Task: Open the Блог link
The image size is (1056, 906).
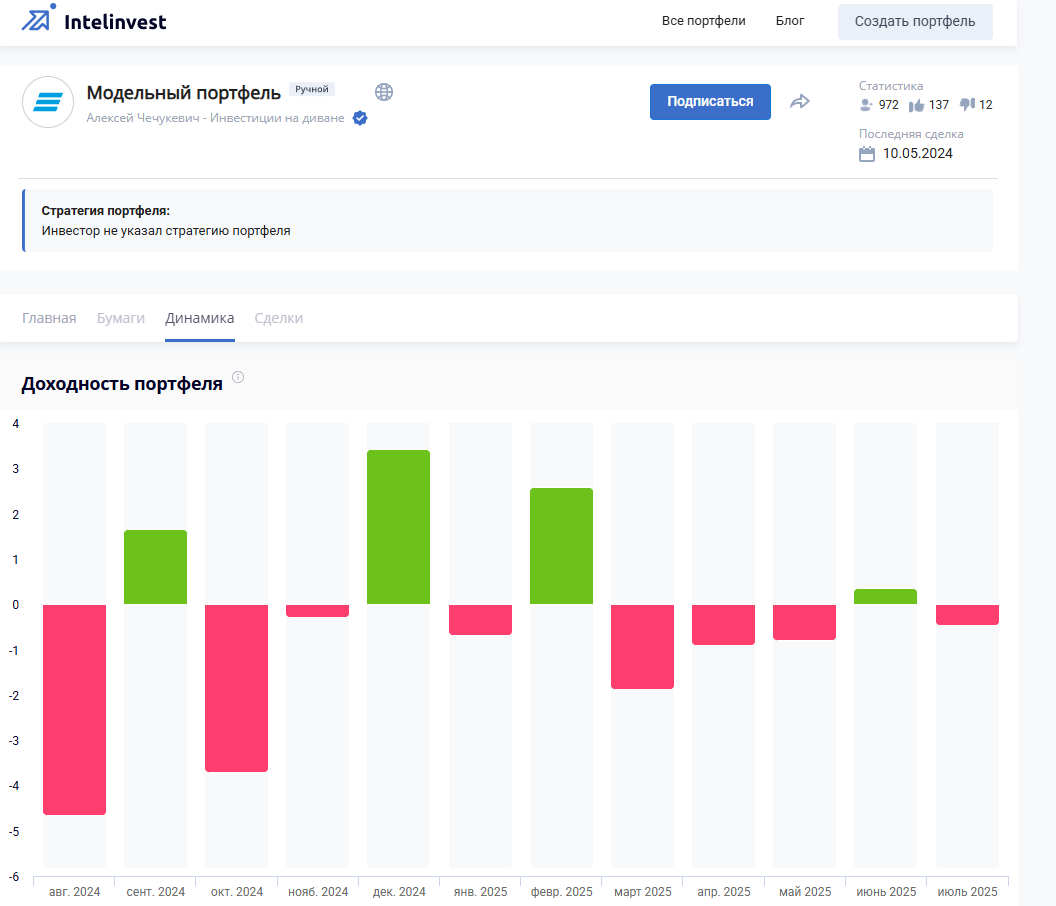Action: tap(790, 21)
